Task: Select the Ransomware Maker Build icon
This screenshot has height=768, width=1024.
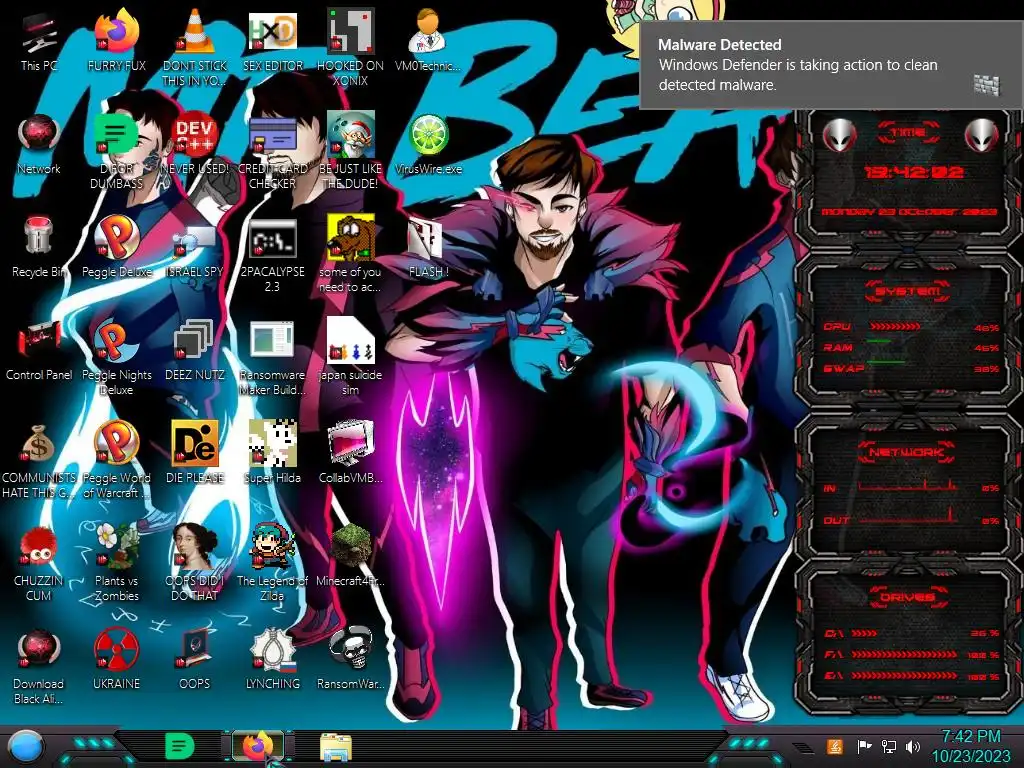Action: point(272,358)
